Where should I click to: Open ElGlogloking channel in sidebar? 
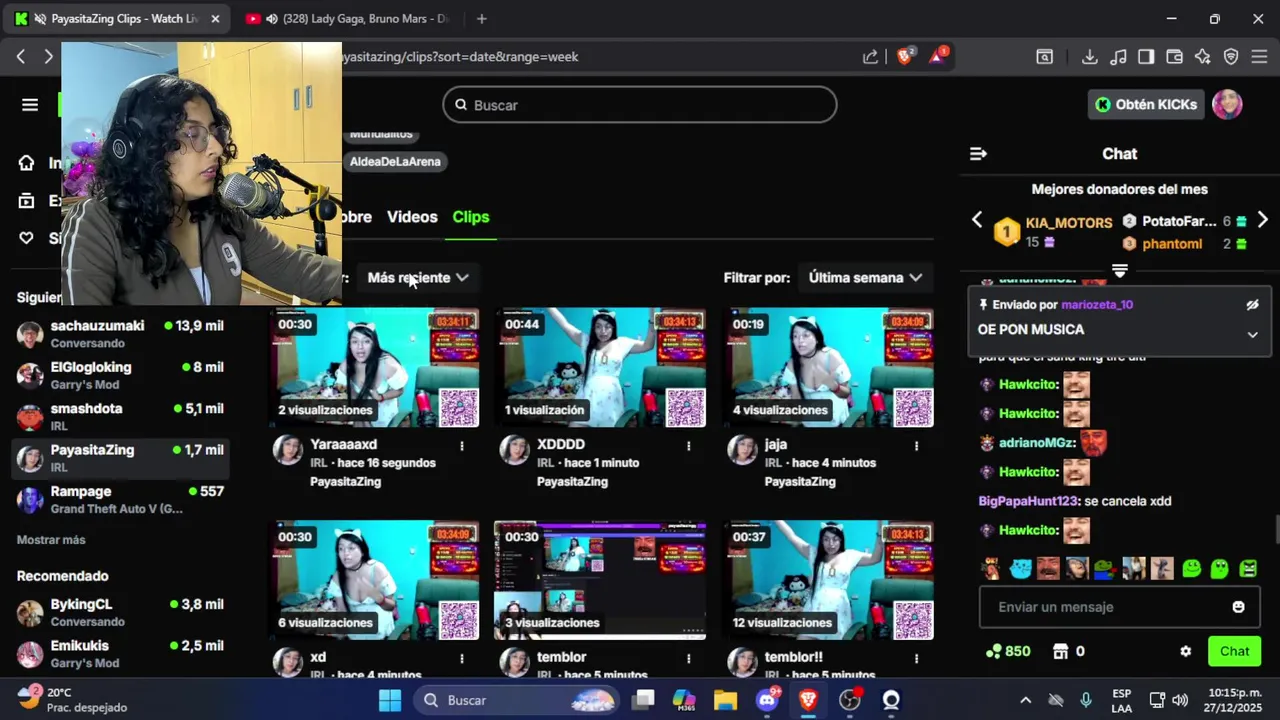point(120,375)
